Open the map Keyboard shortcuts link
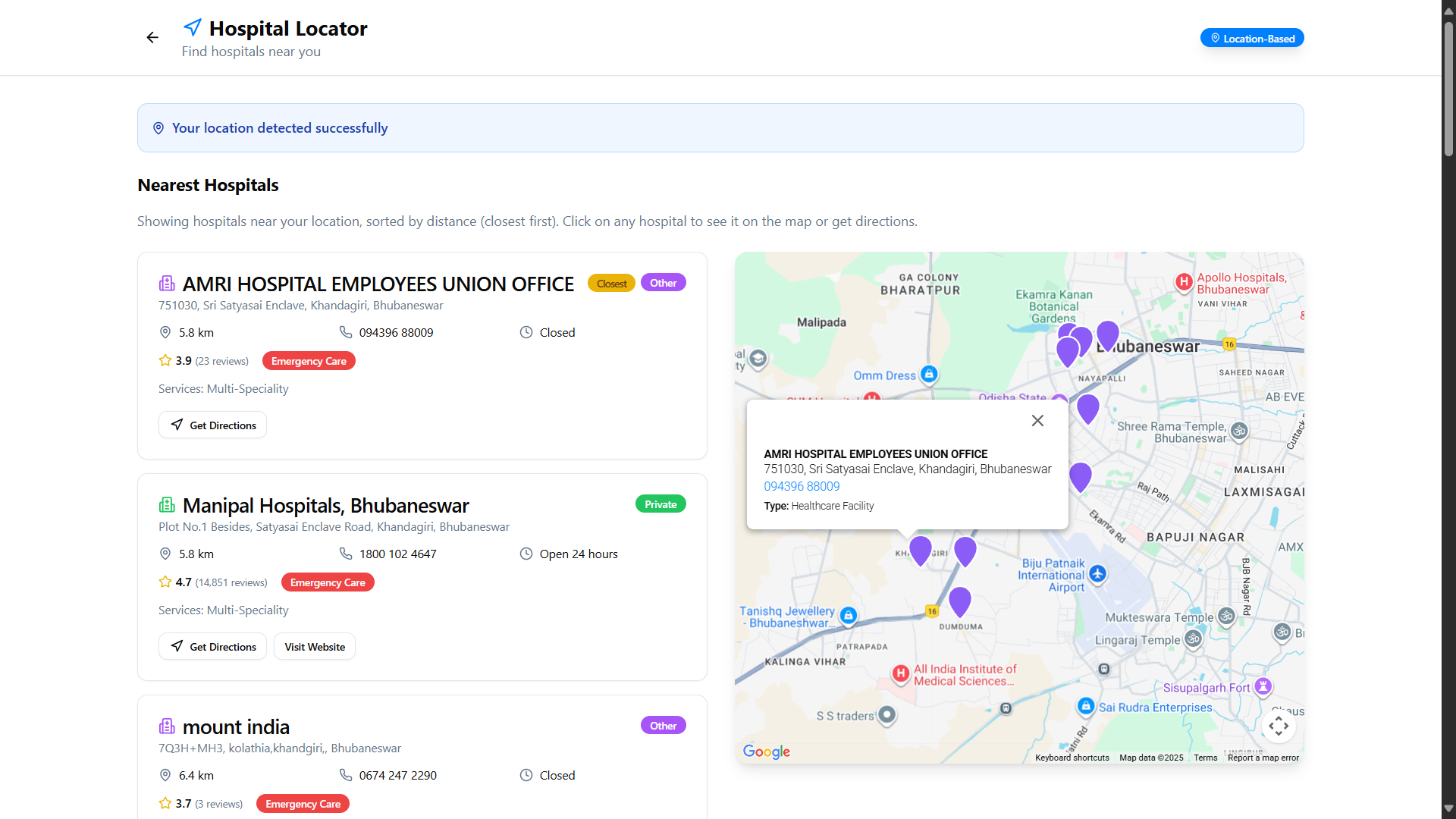Viewport: 1456px width, 819px height. click(1072, 758)
